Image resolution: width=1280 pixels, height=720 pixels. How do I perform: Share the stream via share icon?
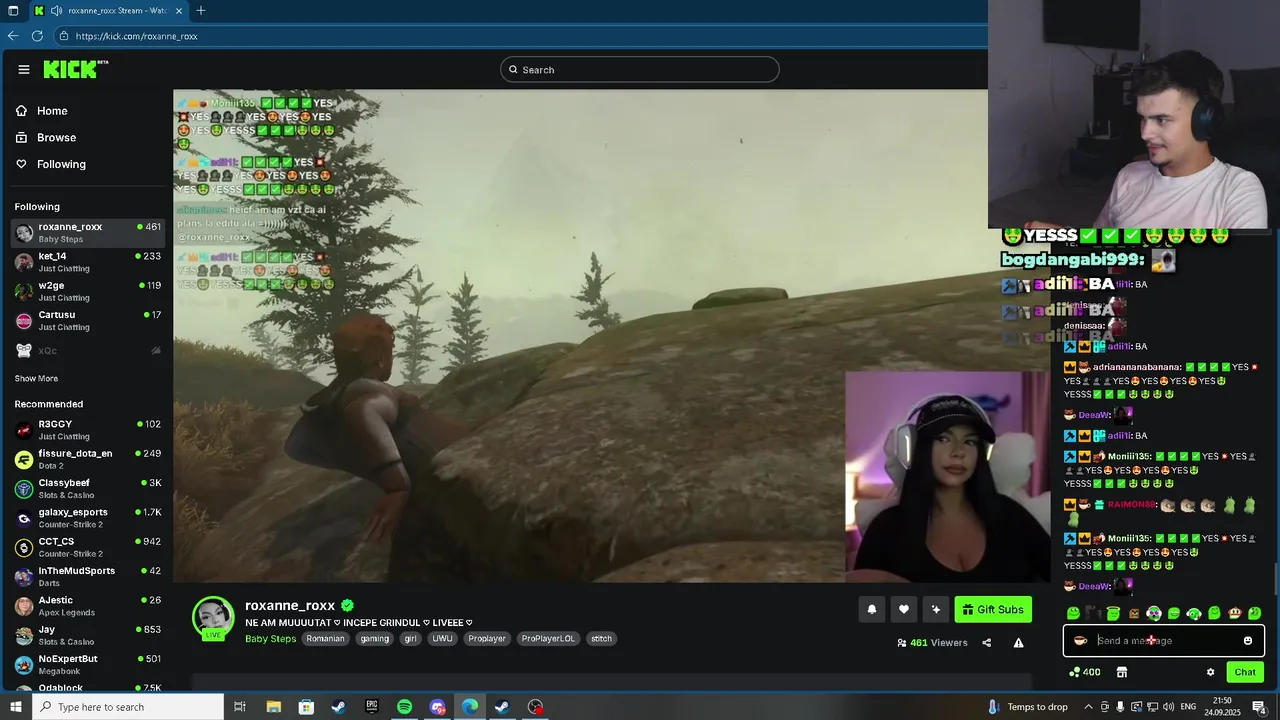(987, 643)
